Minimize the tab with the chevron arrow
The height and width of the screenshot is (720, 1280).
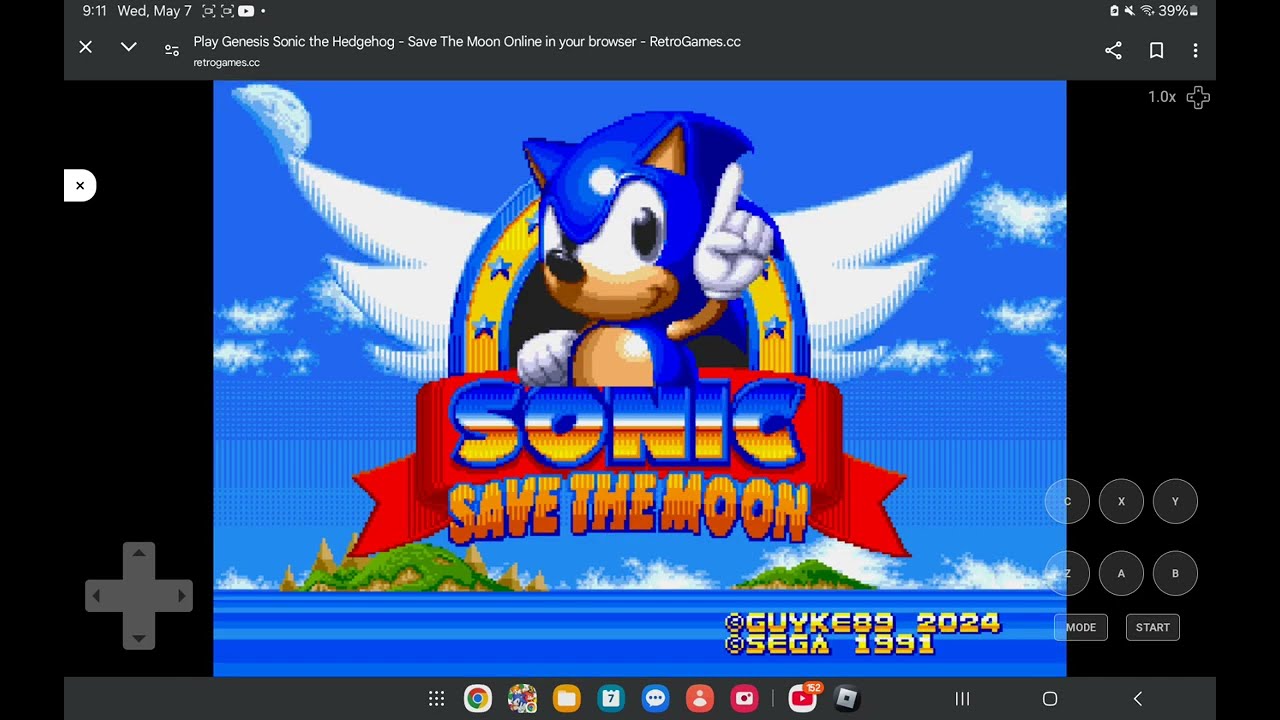coord(129,47)
